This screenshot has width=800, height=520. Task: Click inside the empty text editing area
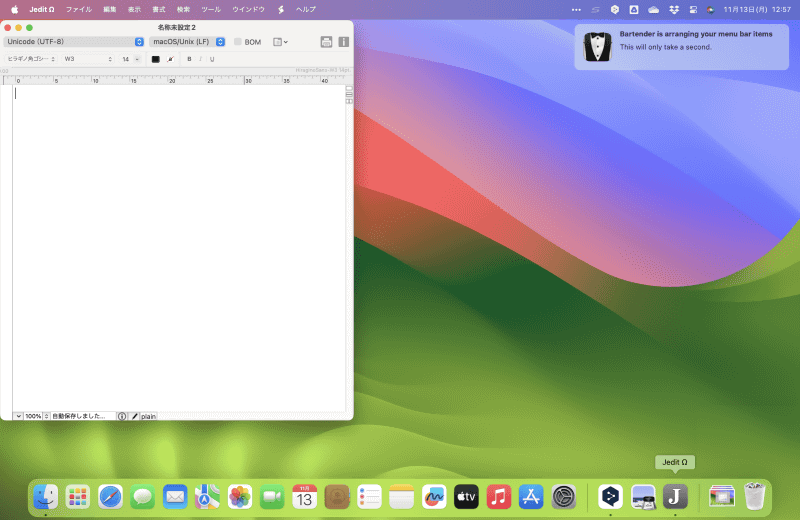coord(179,247)
